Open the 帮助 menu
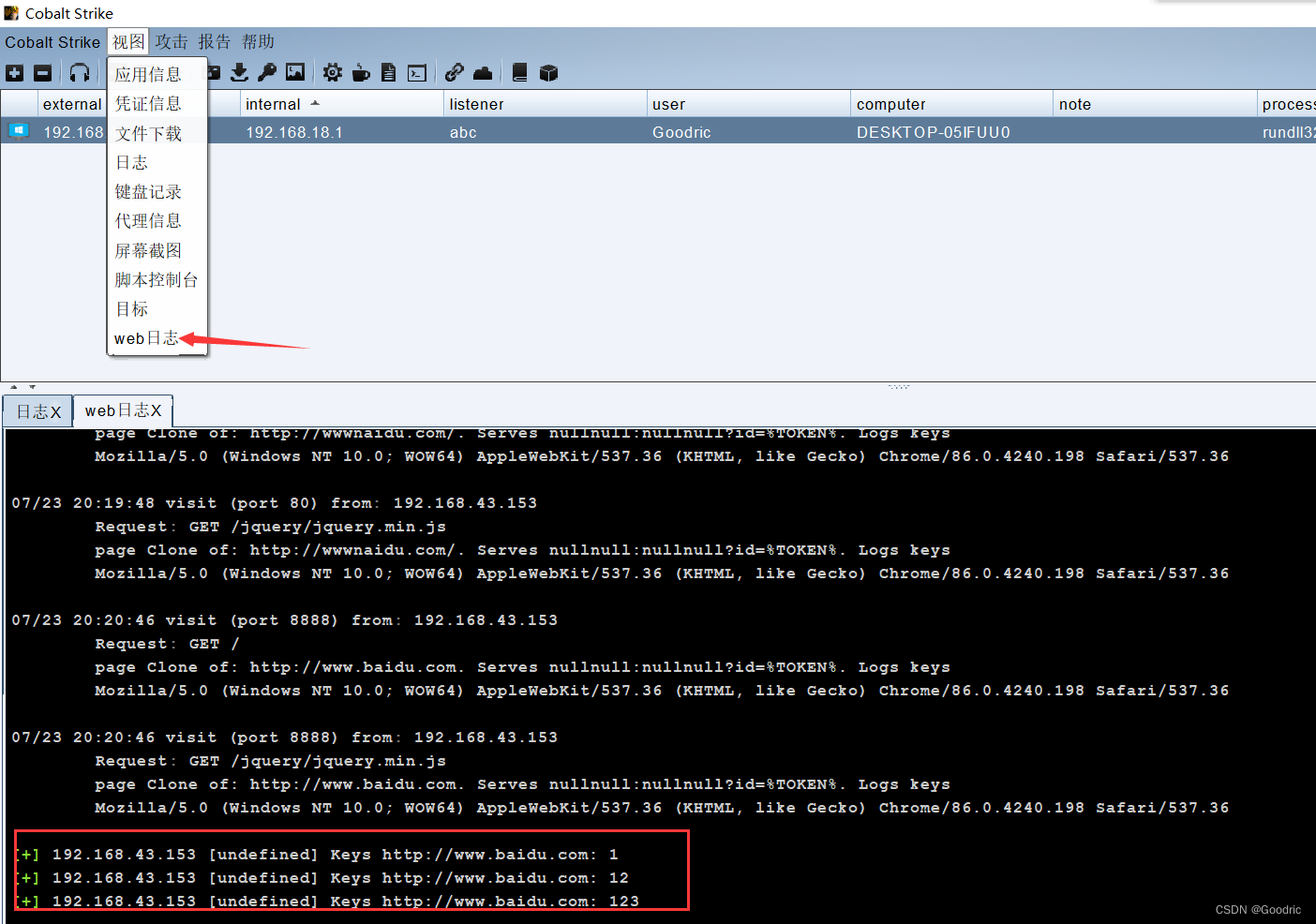1316x924 pixels. click(259, 42)
